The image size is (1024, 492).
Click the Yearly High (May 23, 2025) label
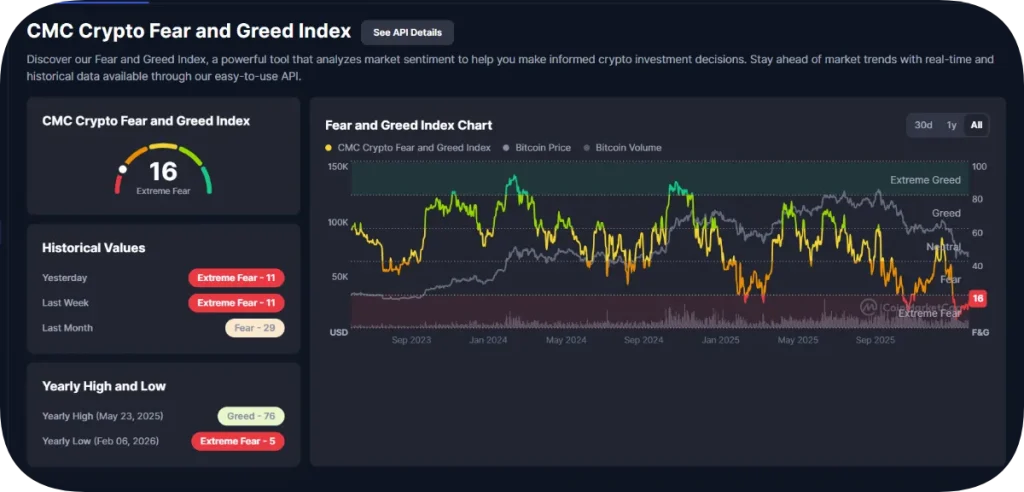click(103, 416)
